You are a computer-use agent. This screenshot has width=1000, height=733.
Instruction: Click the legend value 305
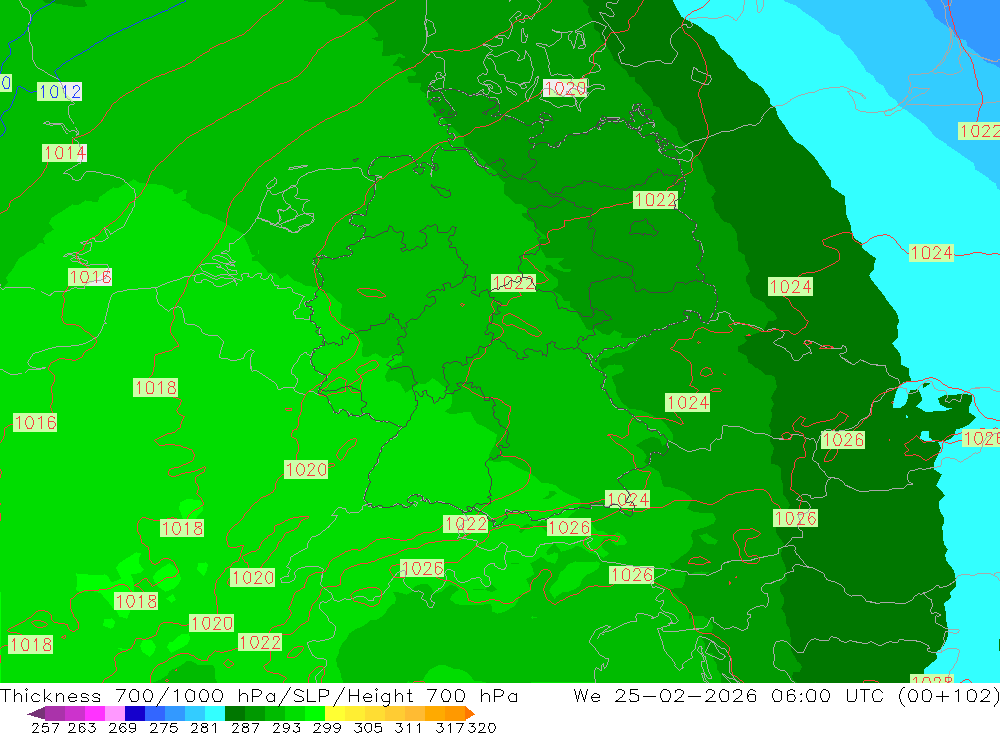click(368, 728)
